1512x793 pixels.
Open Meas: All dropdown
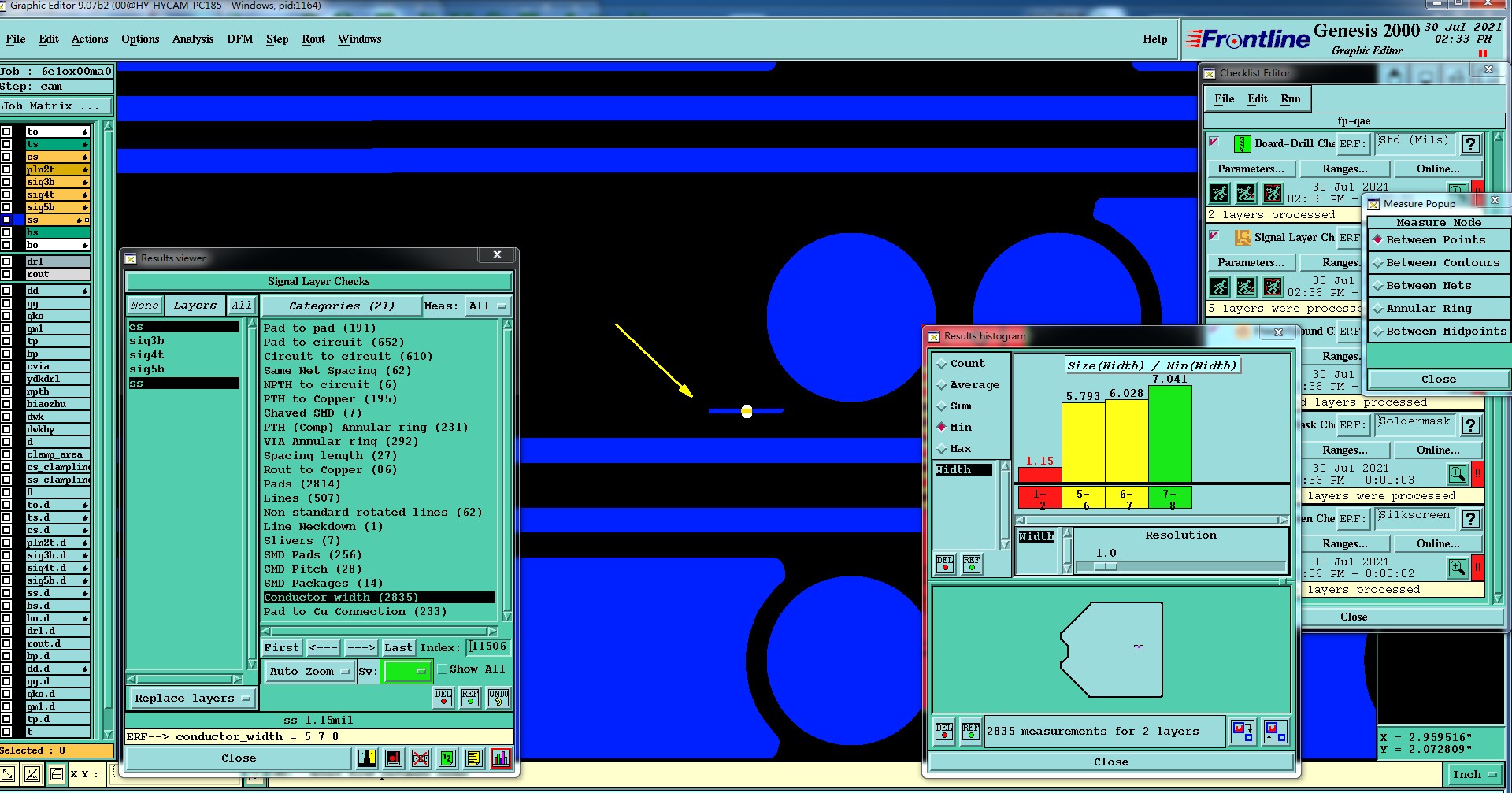(x=488, y=306)
